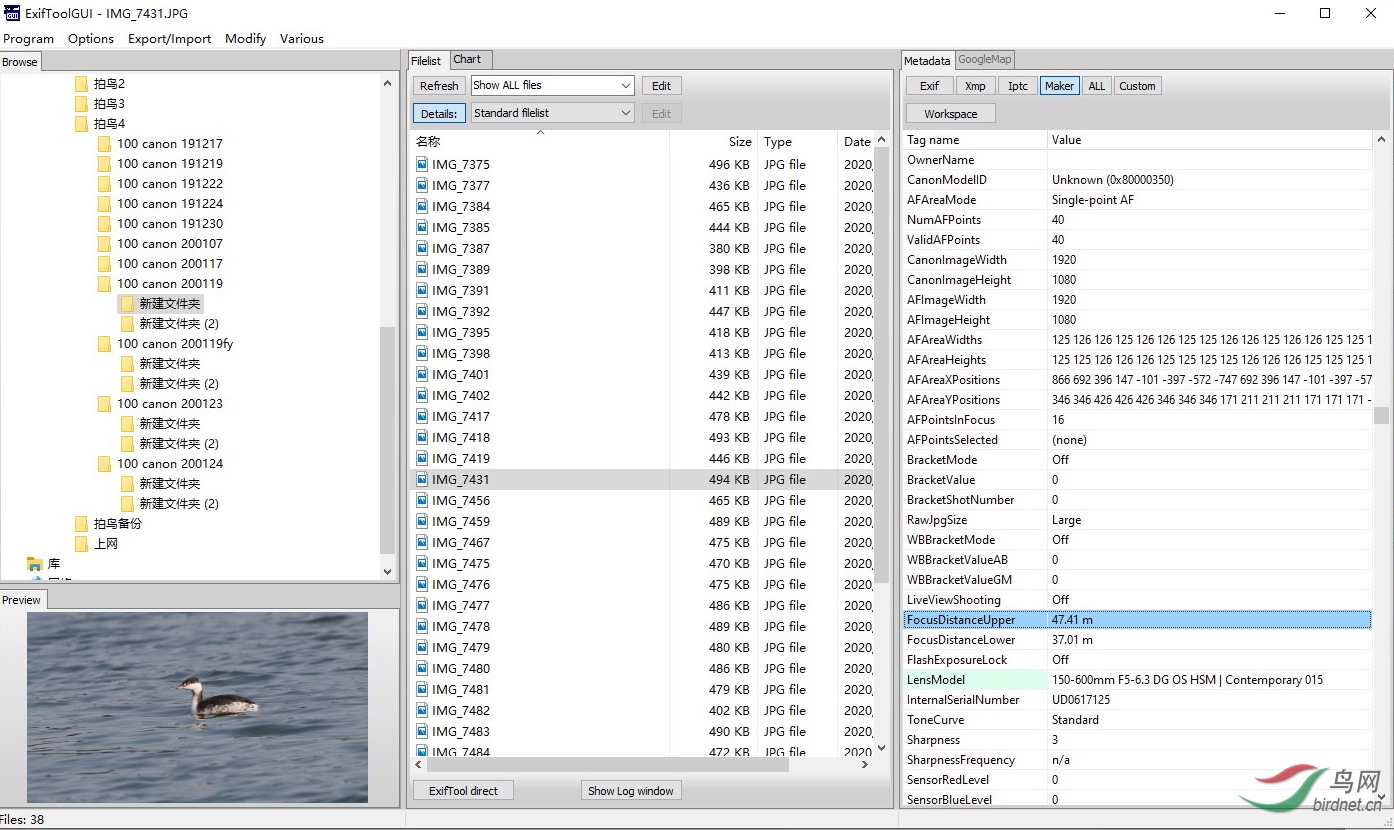This screenshot has height=830, width=1394.
Task: Click folder icon of 100 canon 191219
Action: pos(104,164)
